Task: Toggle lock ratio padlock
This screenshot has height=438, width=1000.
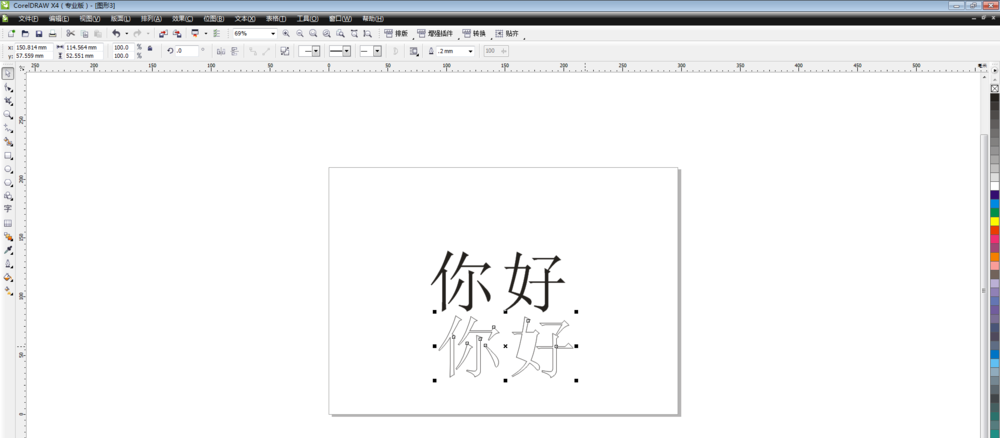Action: coord(150,48)
